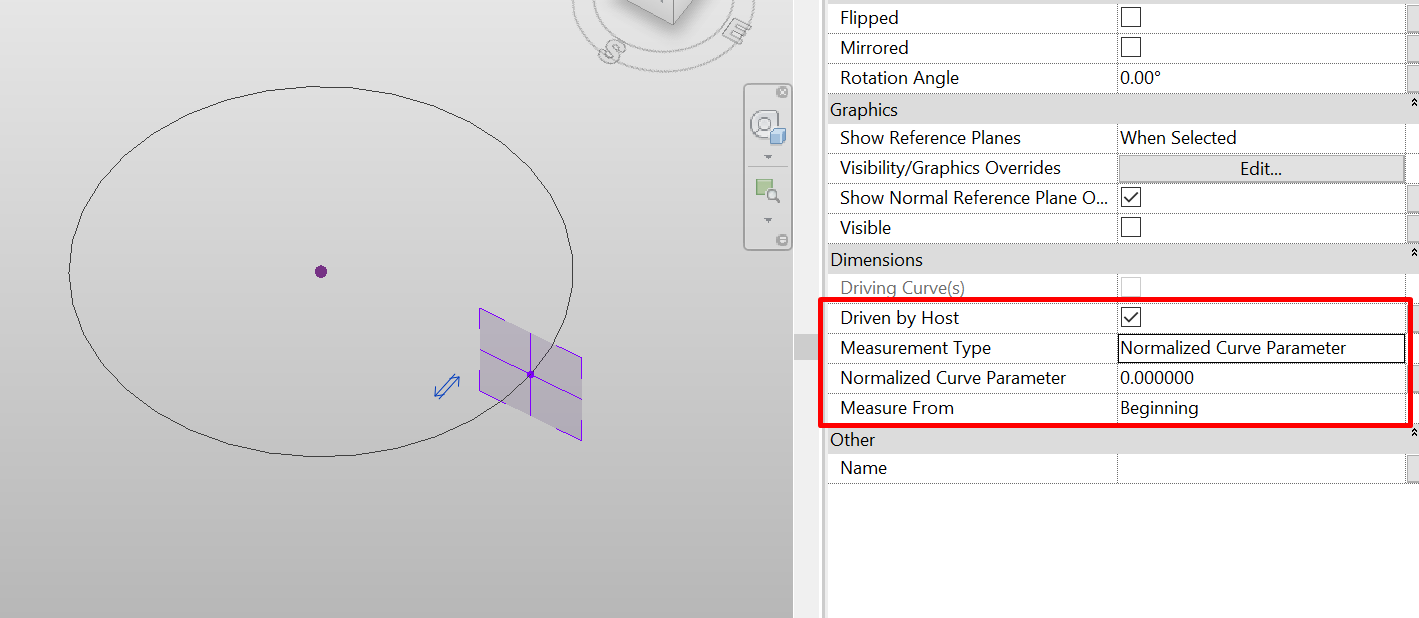Close the navigation bar
The image size is (1419, 618).
tap(782, 92)
